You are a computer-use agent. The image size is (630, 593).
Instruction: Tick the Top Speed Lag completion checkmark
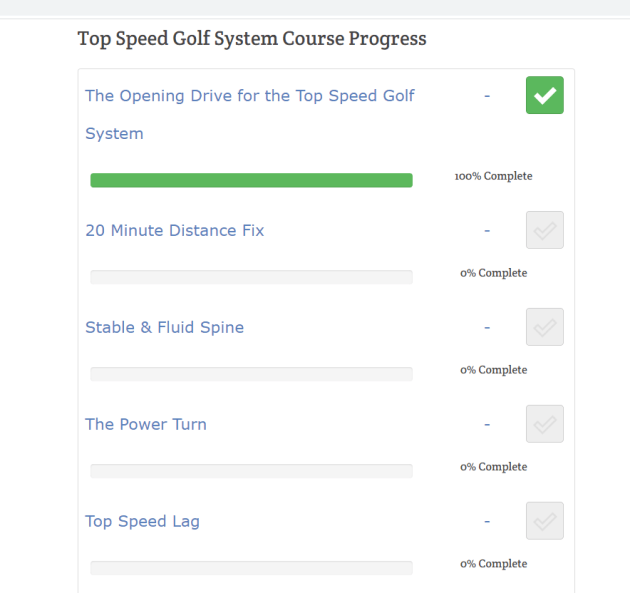545,521
